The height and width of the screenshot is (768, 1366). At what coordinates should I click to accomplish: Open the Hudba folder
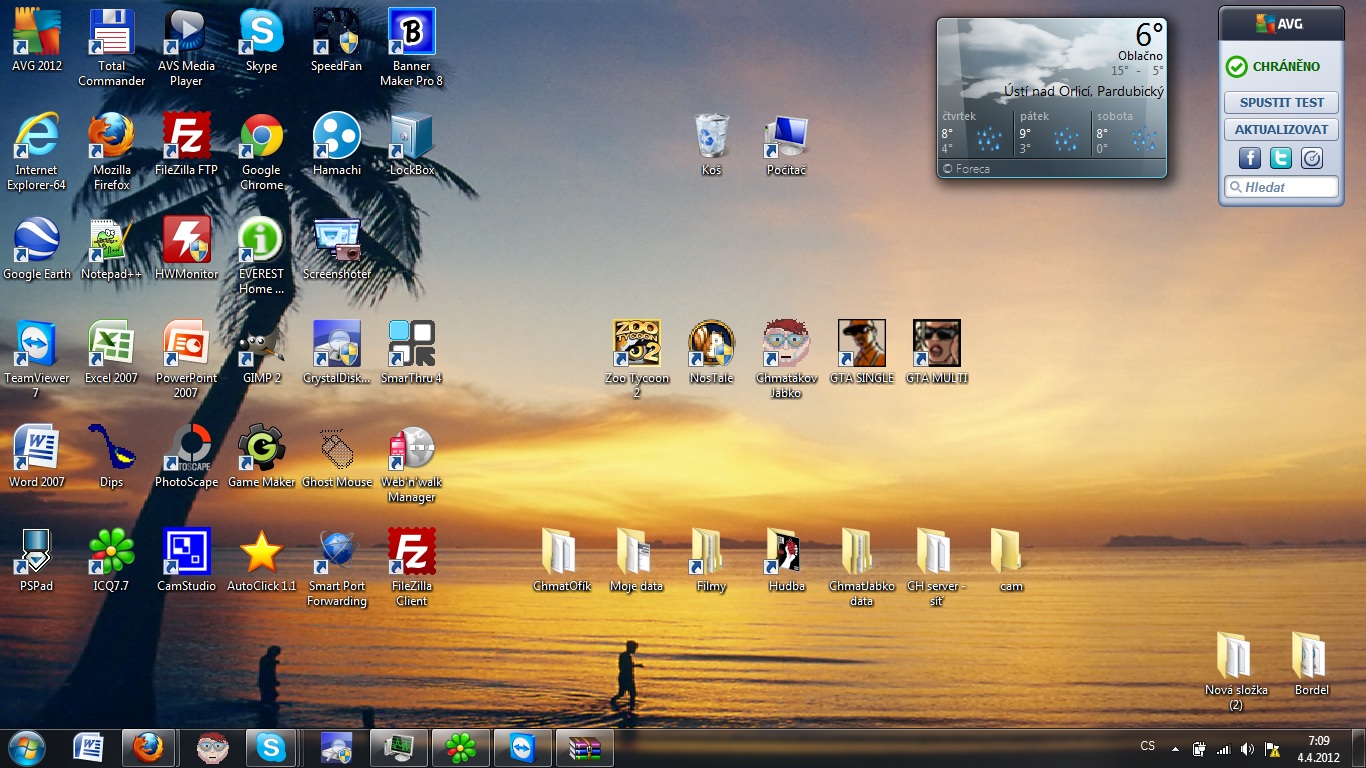tap(787, 552)
